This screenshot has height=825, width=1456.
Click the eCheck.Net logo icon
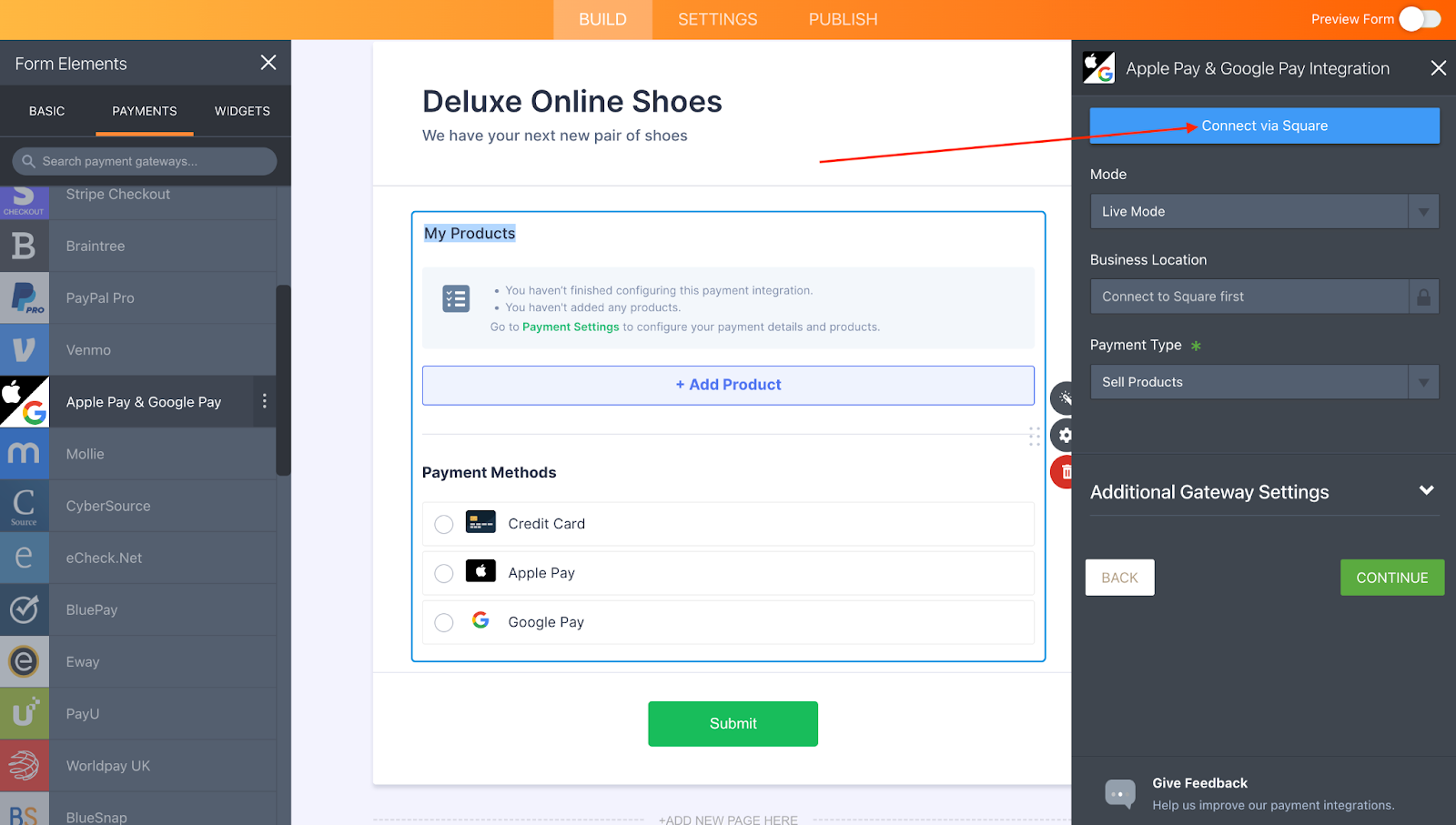point(24,558)
